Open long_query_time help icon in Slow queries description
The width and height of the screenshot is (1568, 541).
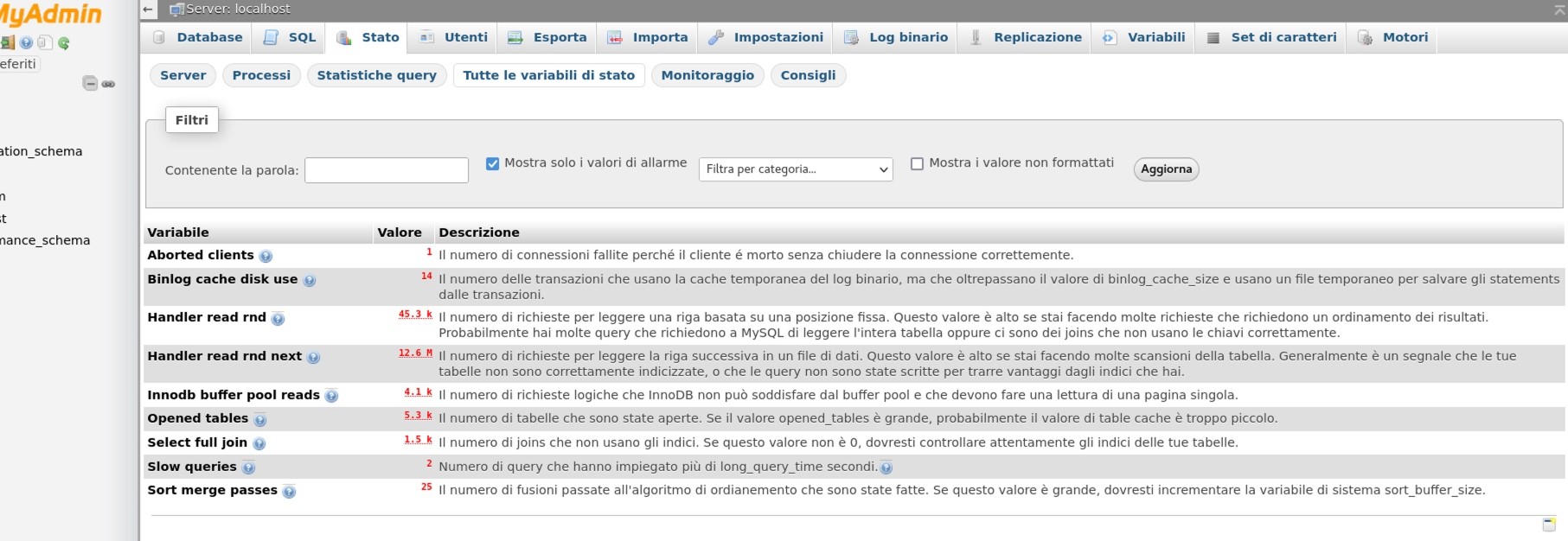[886, 468]
